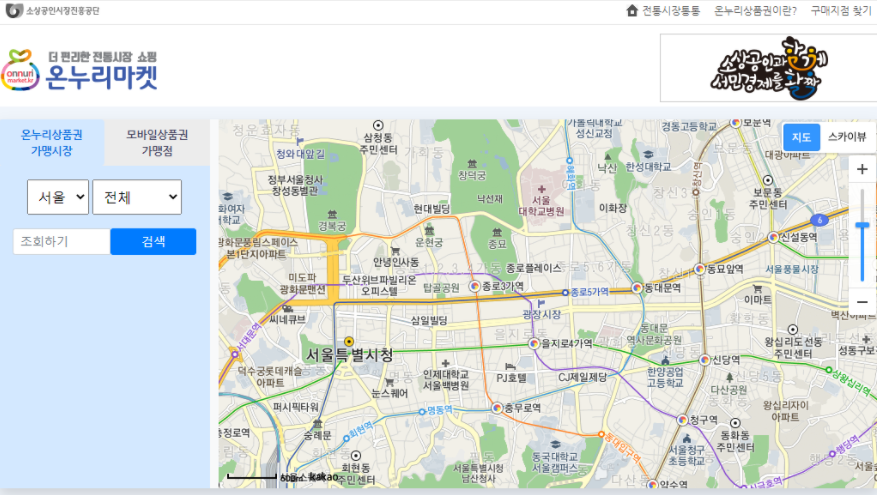The image size is (877, 495).
Task: Select the 모바일상품권 가맹점 tab
Action: pos(157,143)
